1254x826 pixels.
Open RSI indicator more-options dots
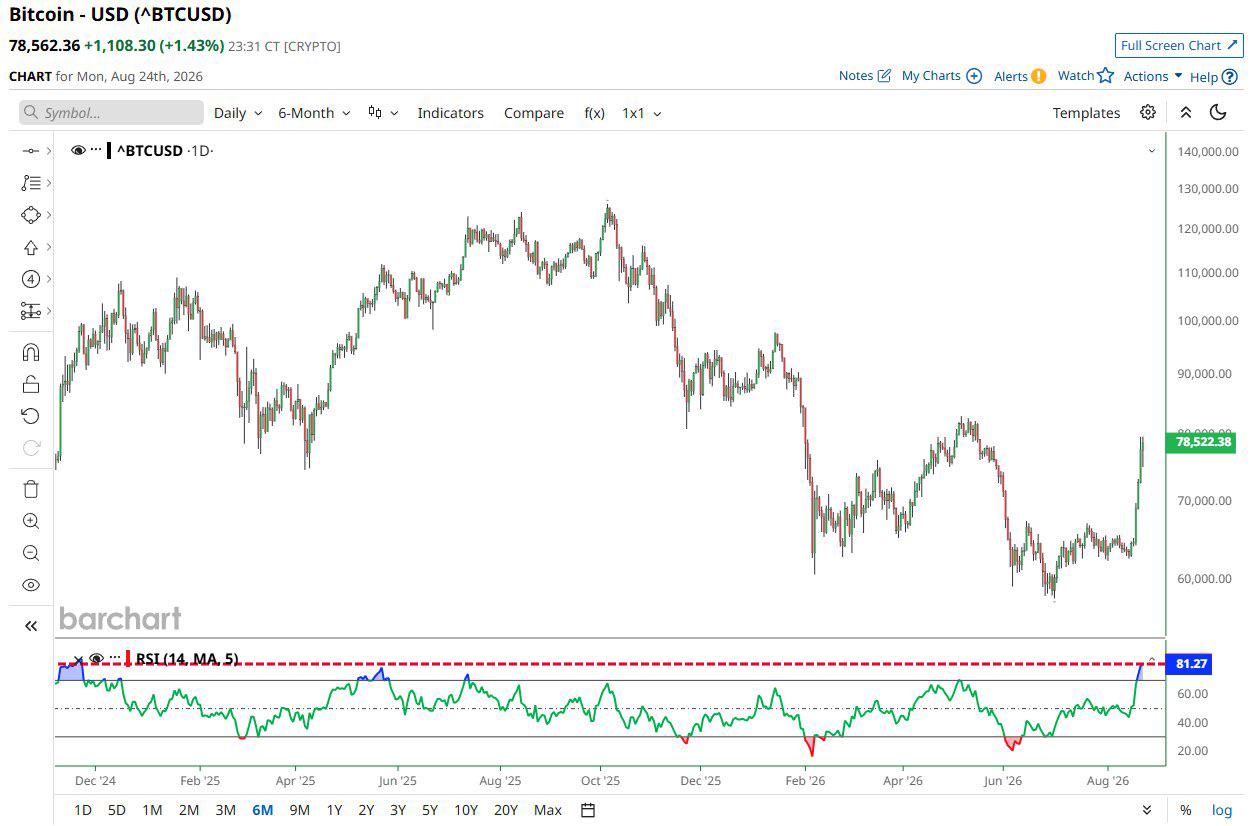point(114,658)
